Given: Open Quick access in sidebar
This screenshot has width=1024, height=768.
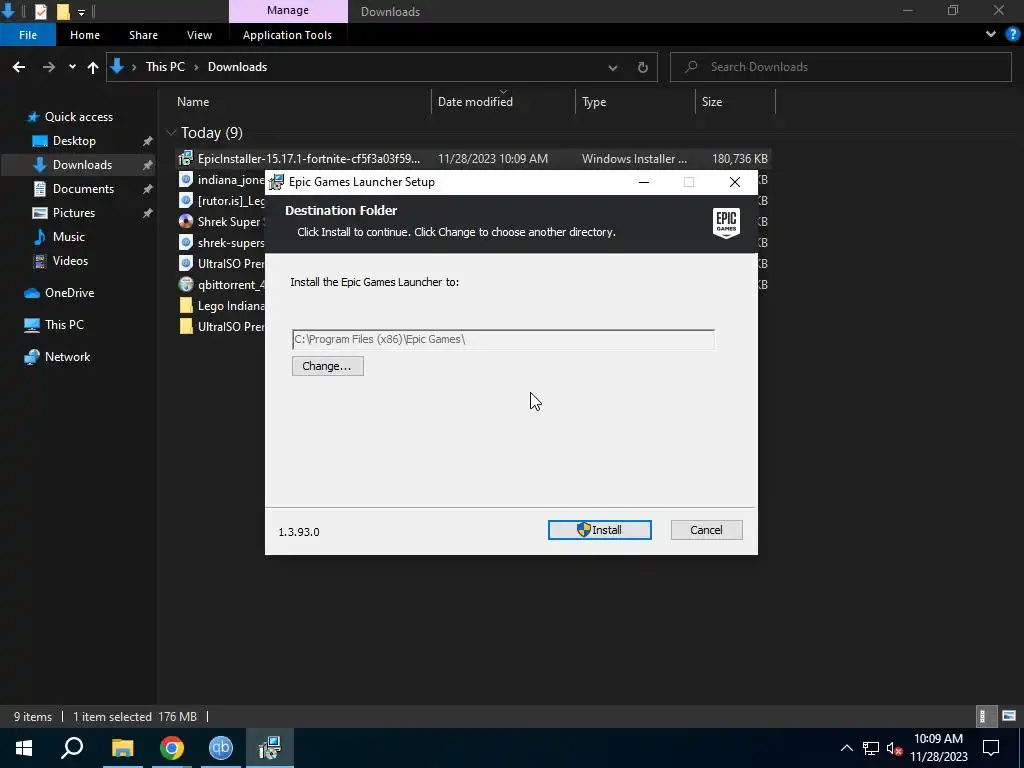Looking at the screenshot, I should [x=78, y=117].
